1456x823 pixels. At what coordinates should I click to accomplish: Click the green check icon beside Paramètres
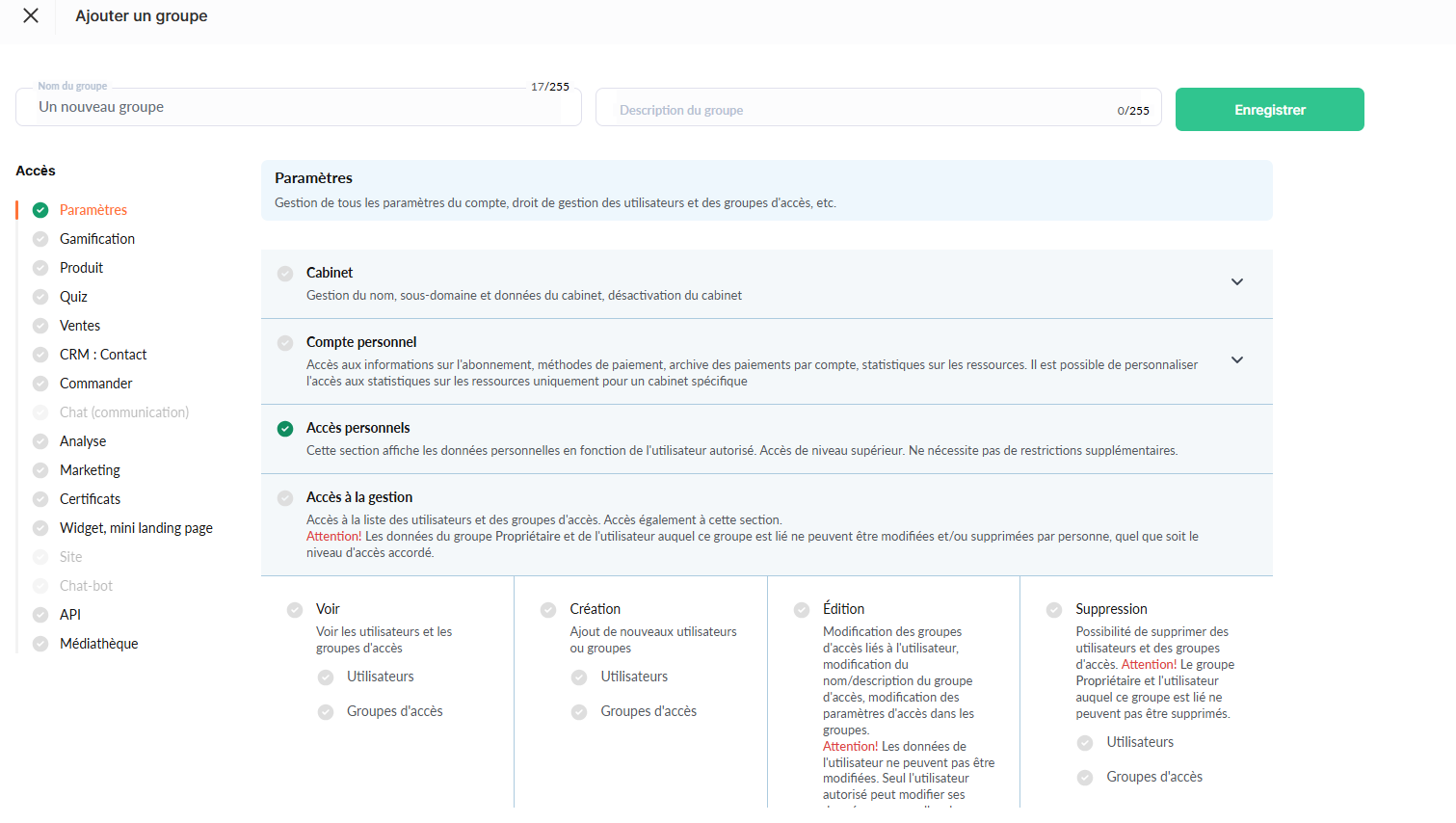40,210
